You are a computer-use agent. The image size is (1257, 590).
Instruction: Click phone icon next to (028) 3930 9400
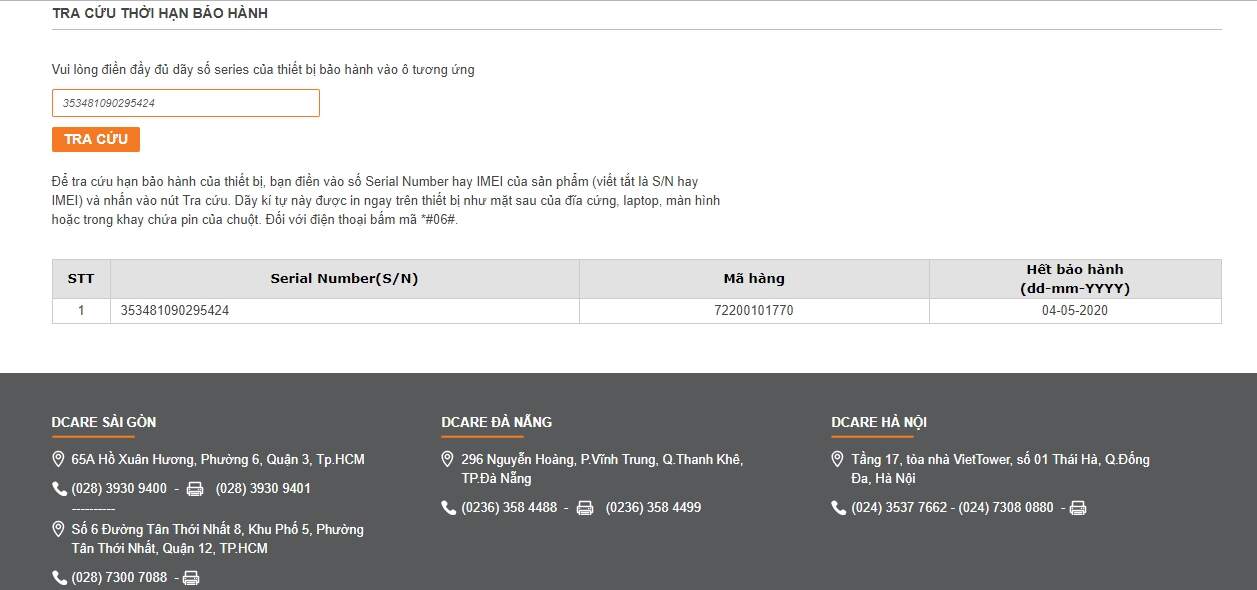coord(59,489)
